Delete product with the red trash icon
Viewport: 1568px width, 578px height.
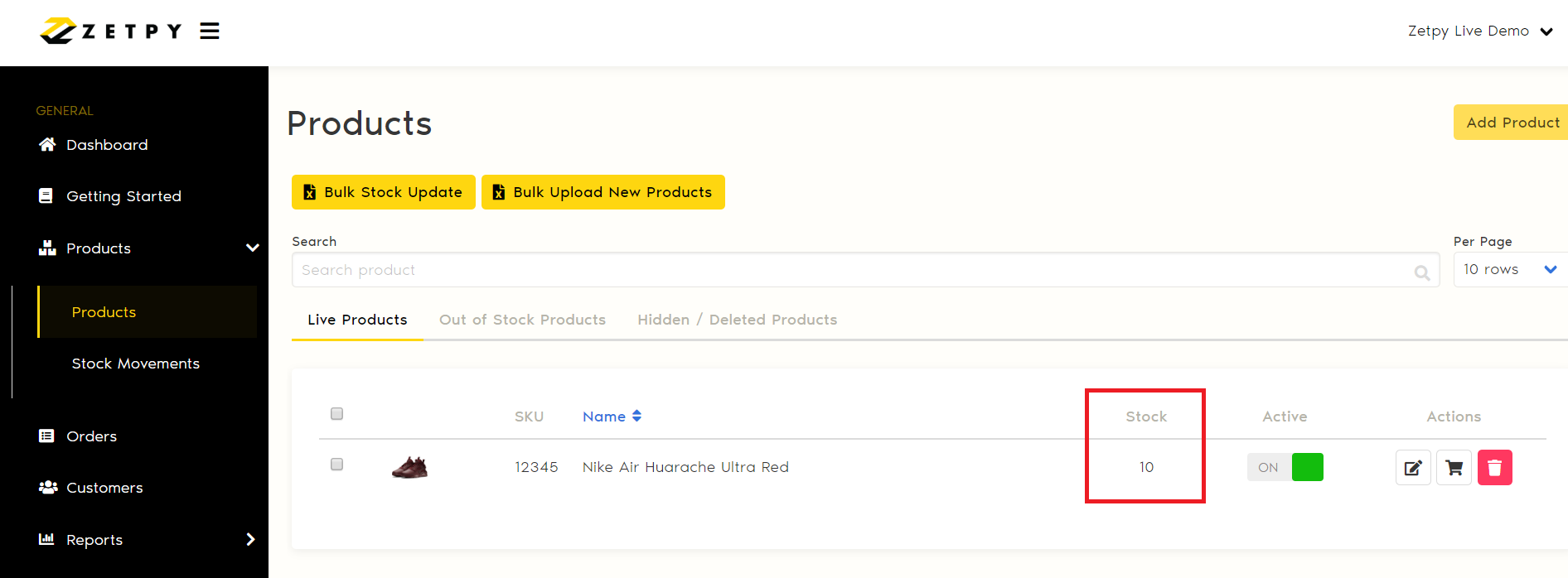point(1494,468)
